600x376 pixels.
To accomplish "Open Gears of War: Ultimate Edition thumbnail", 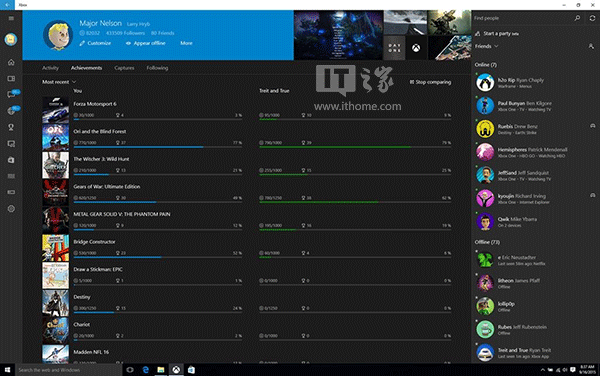I will [x=55, y=192].
